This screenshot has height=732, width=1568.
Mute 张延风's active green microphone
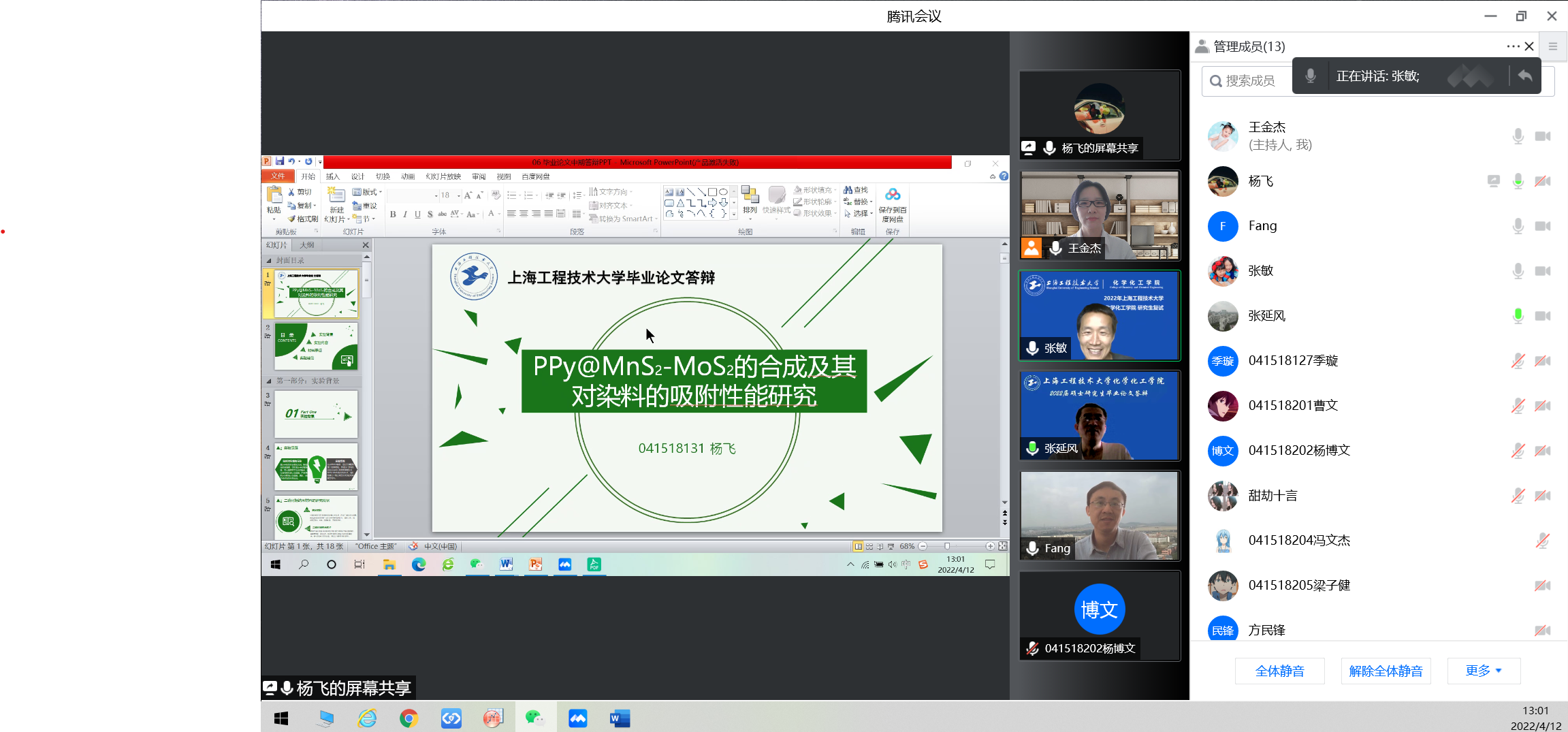tap(1518, 316)
